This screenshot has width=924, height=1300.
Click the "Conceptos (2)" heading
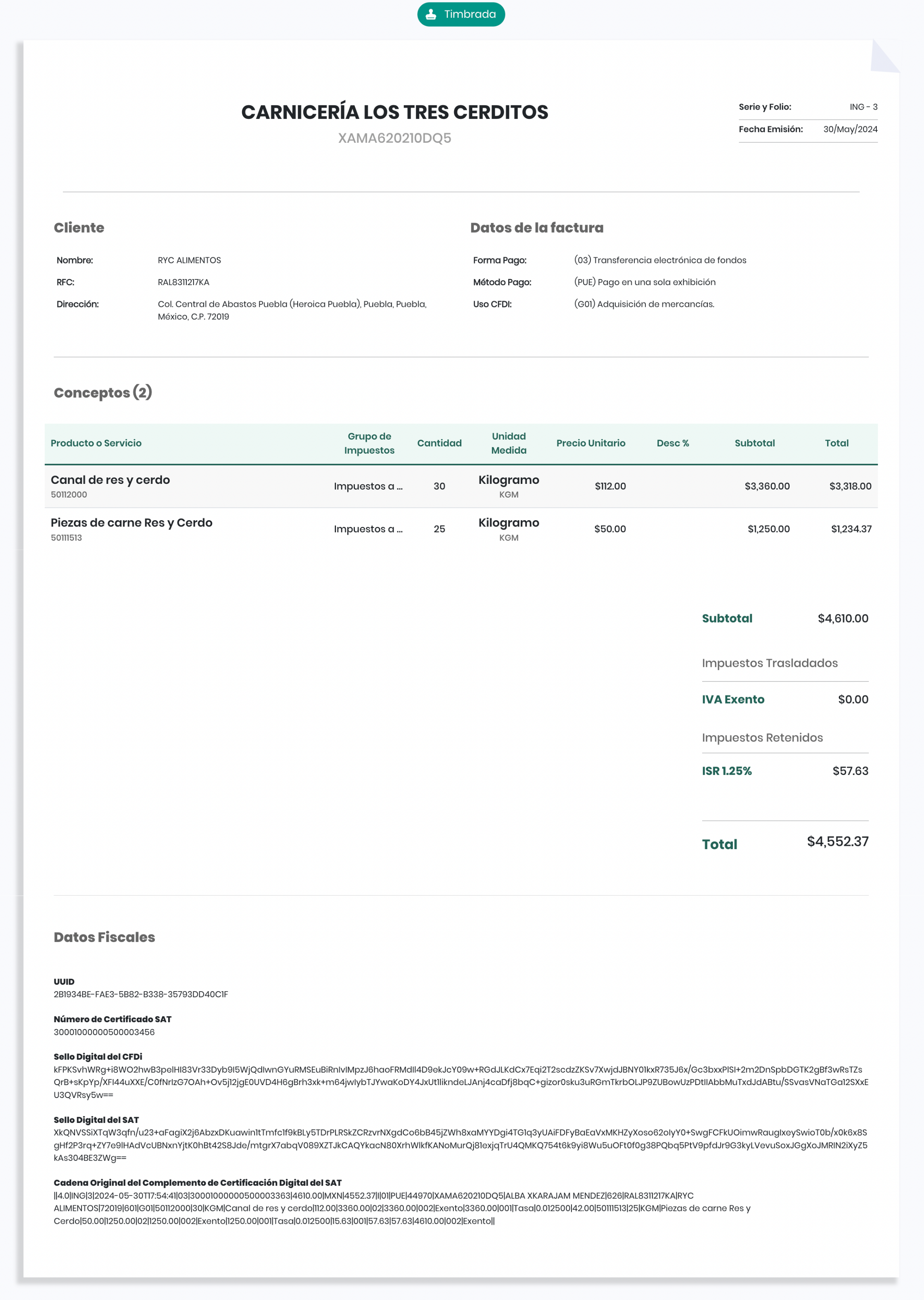(103, 392)
